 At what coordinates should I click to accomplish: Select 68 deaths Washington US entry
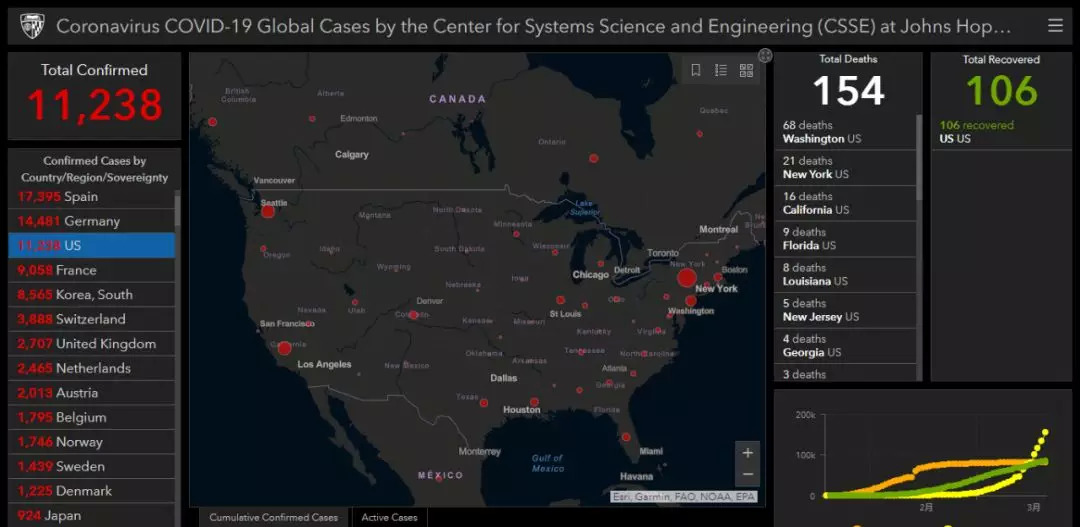pyautogui.click(x=845, y=132)
